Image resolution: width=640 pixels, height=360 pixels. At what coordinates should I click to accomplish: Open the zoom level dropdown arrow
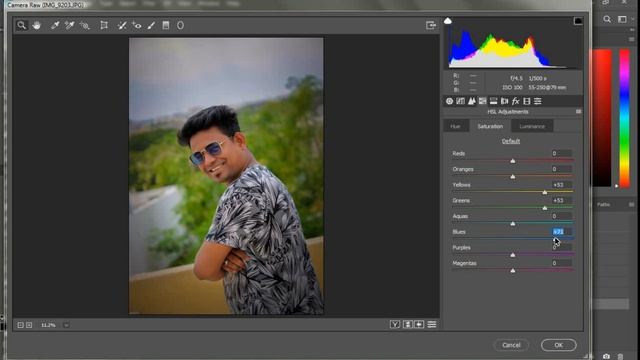(66, 325)
